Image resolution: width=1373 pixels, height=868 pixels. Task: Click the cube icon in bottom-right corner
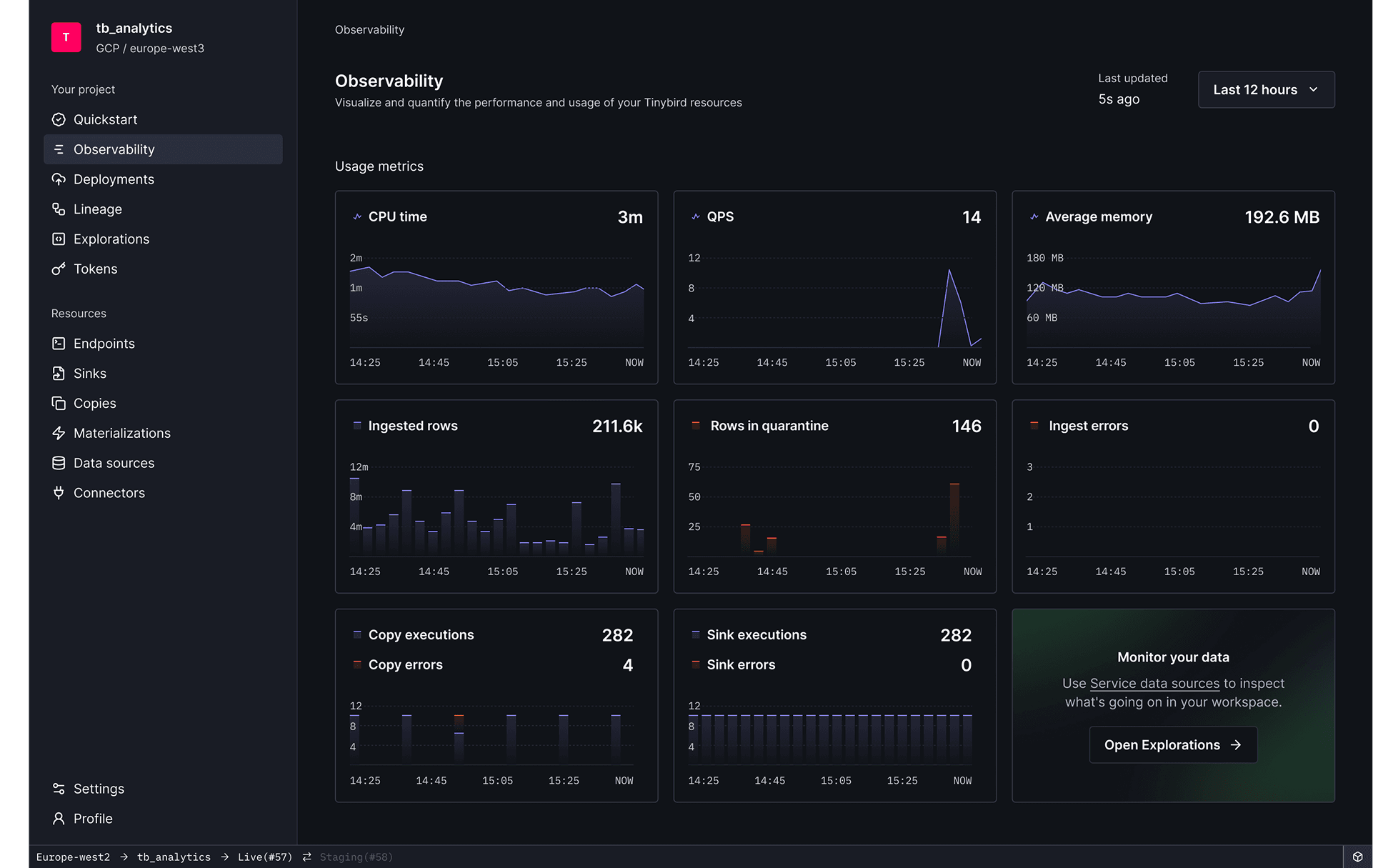click(1357, 857)
